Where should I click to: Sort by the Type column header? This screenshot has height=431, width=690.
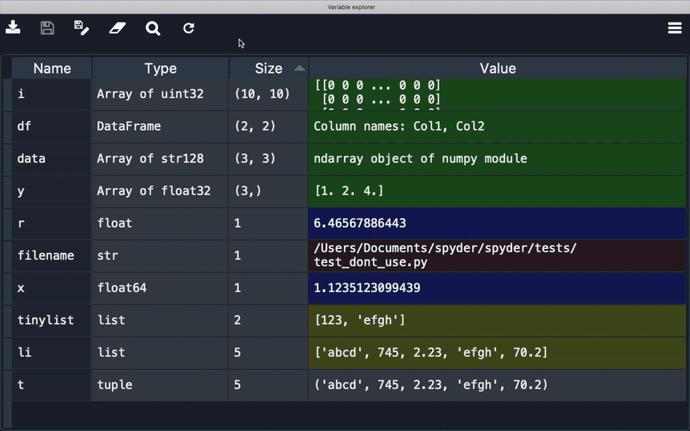pyautogui.click(x=161, y=68)
